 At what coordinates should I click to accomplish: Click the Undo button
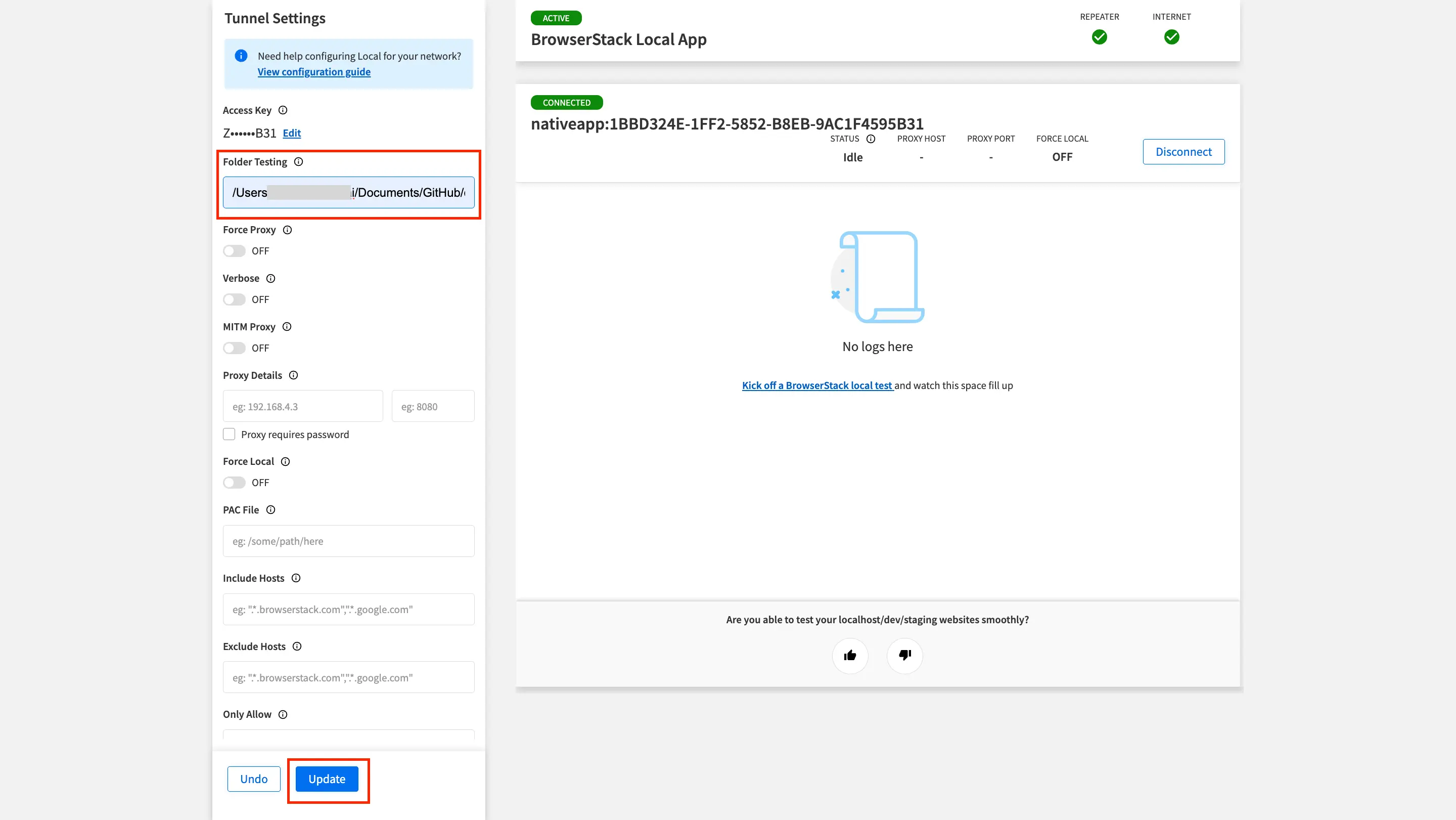click(254, 779)
